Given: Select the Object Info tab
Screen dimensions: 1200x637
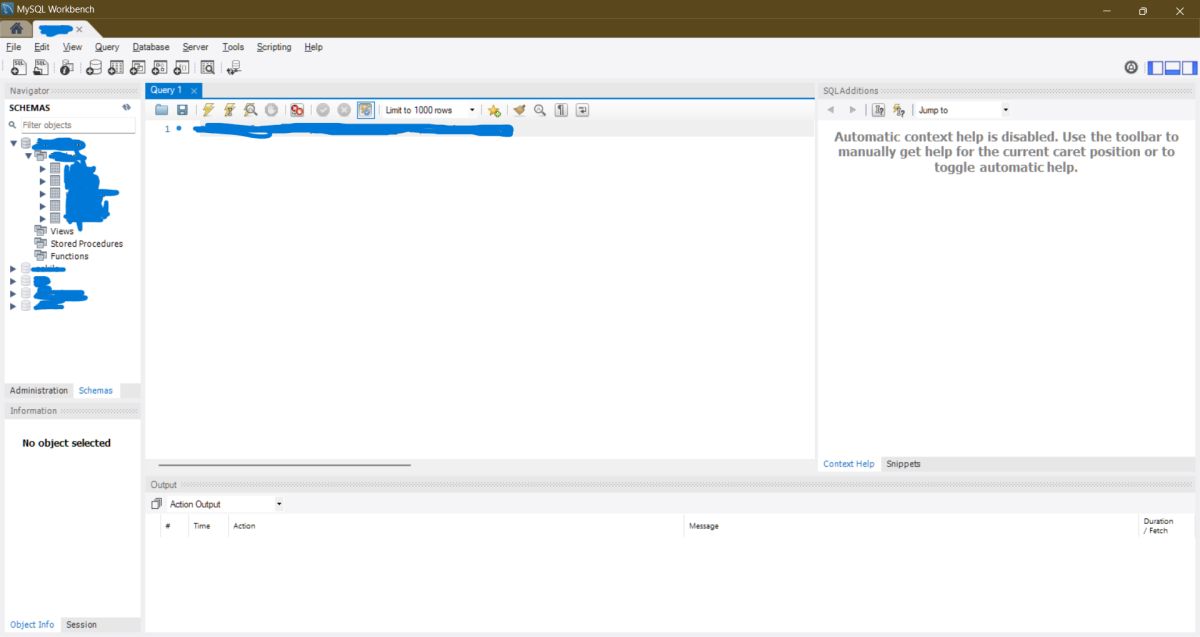Looking at the screenshot, I should (32, 624).
